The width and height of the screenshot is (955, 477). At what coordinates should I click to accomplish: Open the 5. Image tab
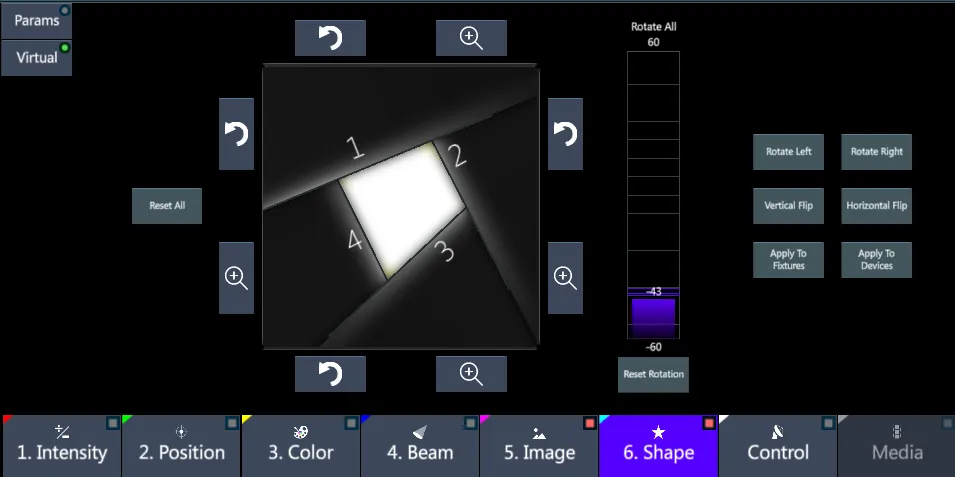pyautogui.click(x=539, y=446)
